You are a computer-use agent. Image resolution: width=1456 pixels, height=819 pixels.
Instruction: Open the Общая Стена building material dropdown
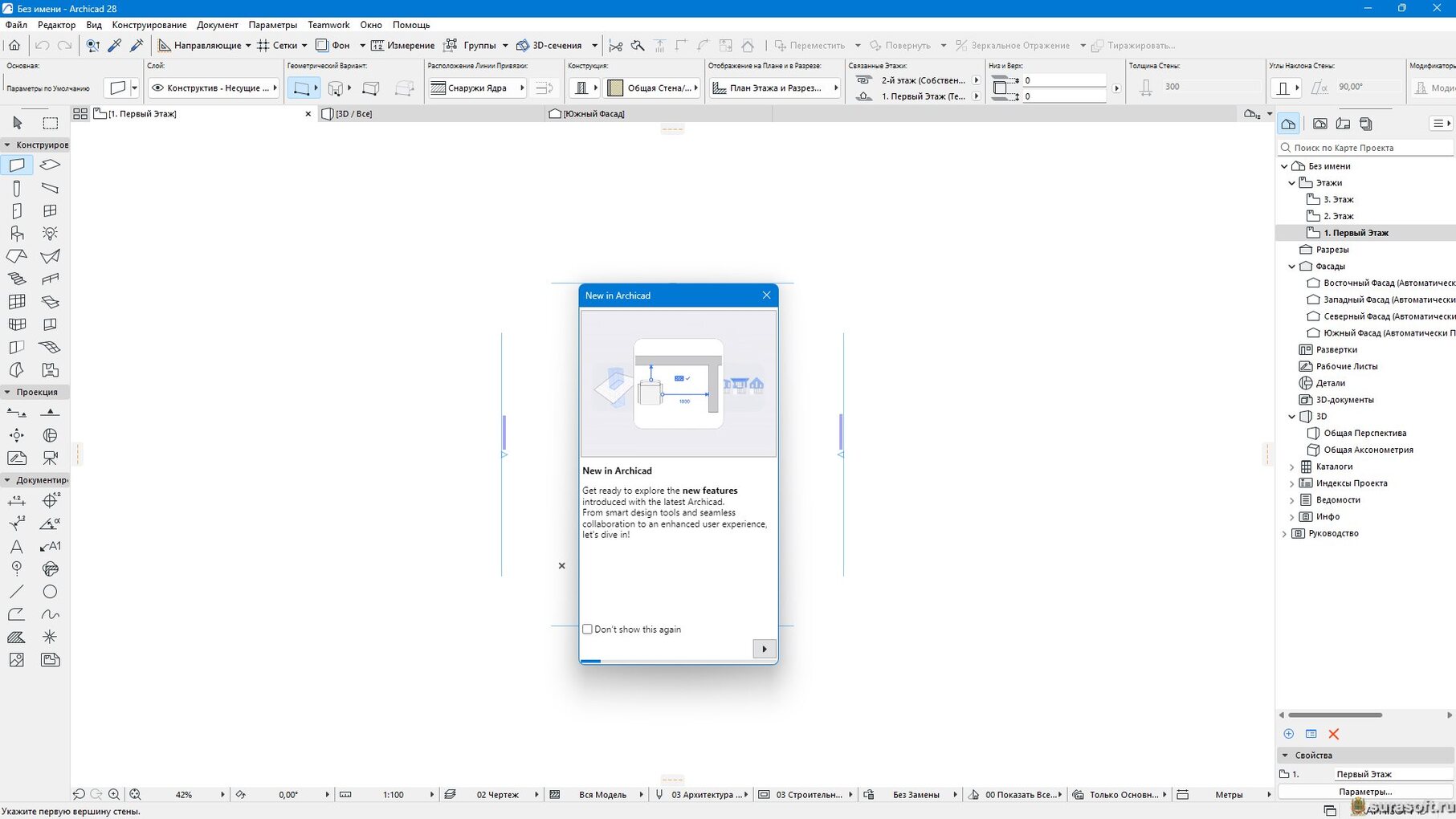pos(653,88)
